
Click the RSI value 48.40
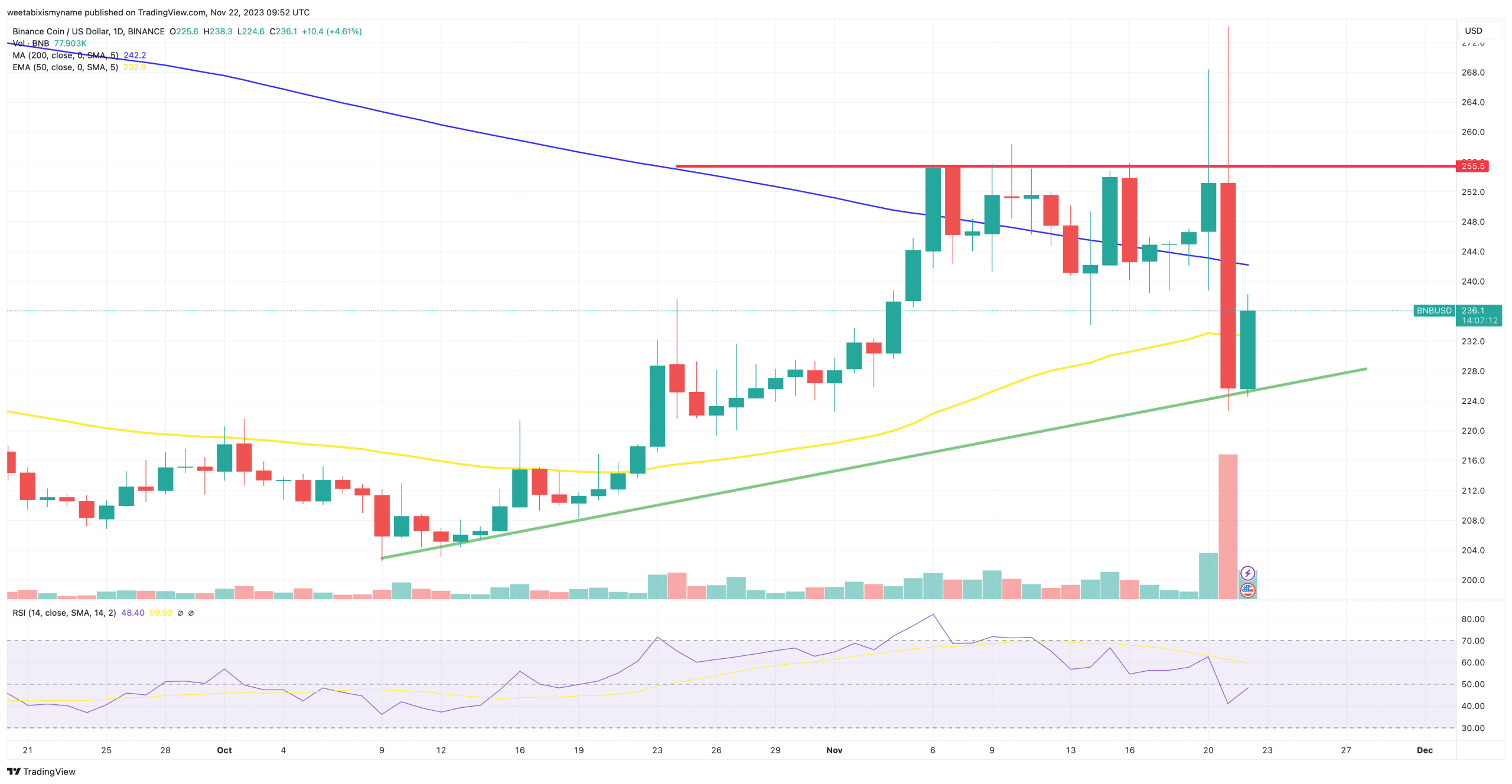(x=133, y=613)
